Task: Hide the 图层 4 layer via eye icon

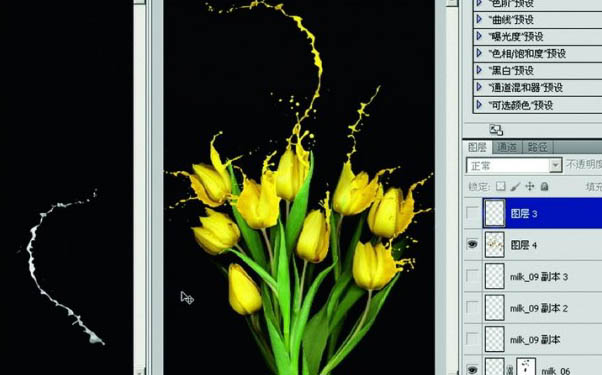Action: click(x=472, y=244)
